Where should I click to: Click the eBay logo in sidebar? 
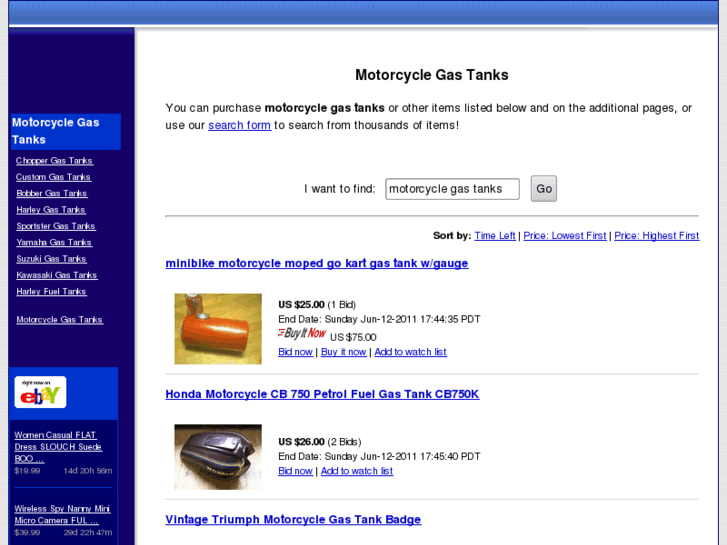point(40,392)
